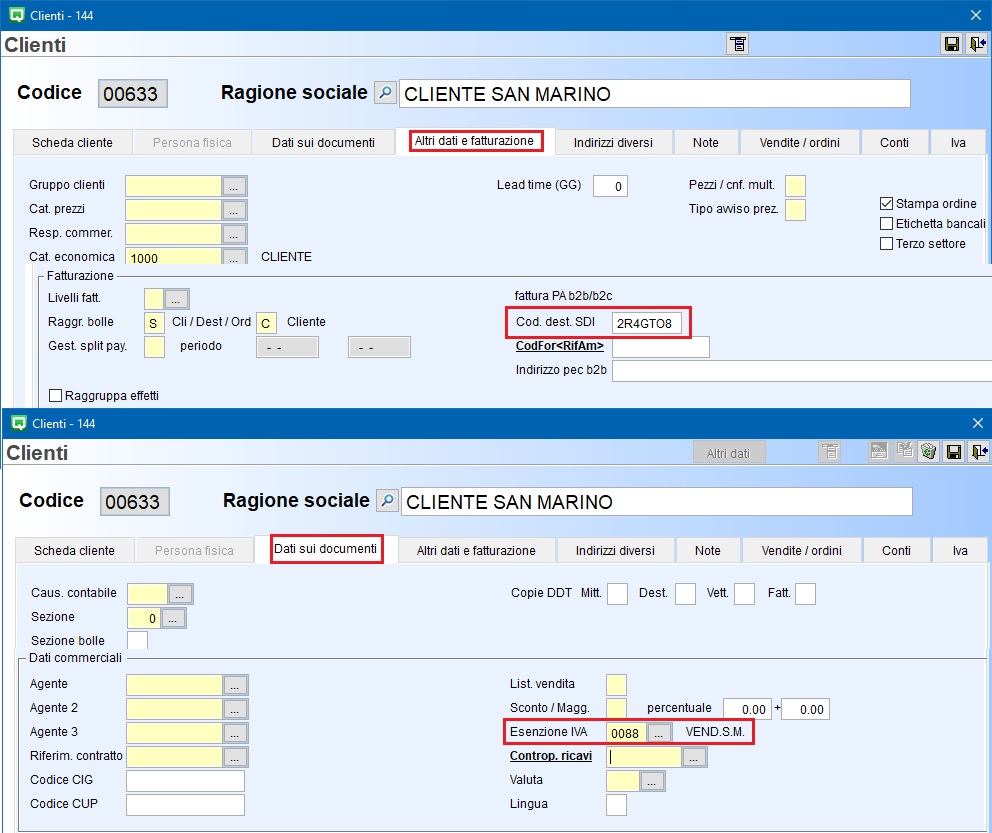This screenshot has height=833, width=992.
Task: Click the save floppy icon in lower Clienti window
Action: click(954, 452)
